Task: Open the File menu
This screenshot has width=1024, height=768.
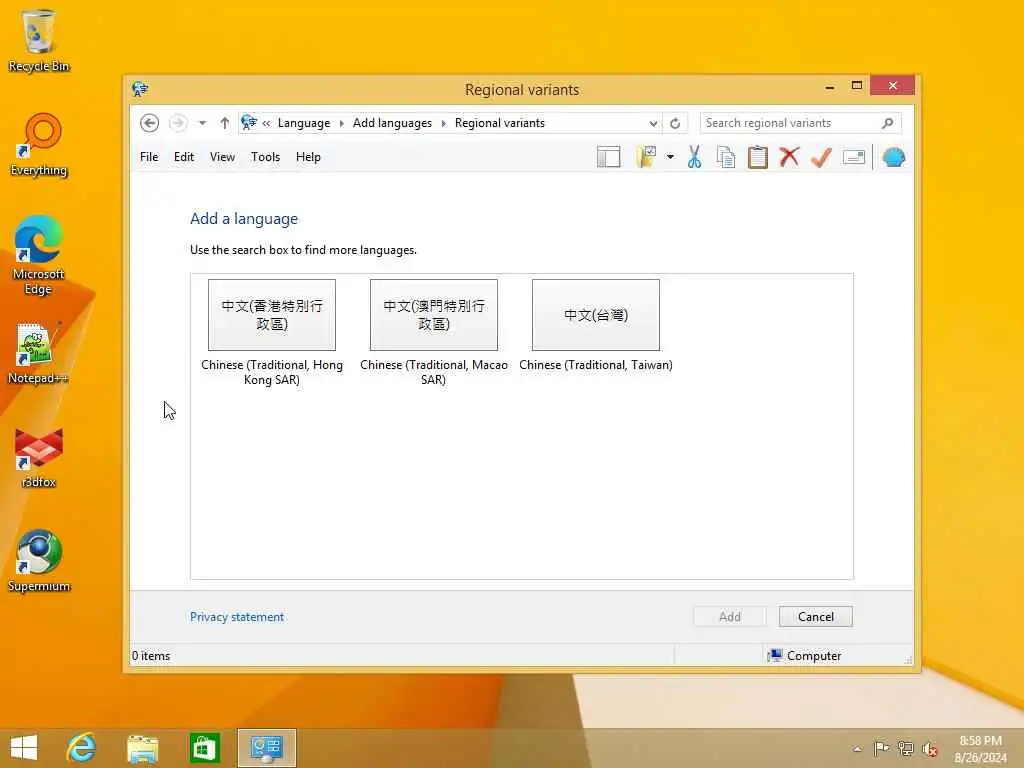Action: click(149, 157)
